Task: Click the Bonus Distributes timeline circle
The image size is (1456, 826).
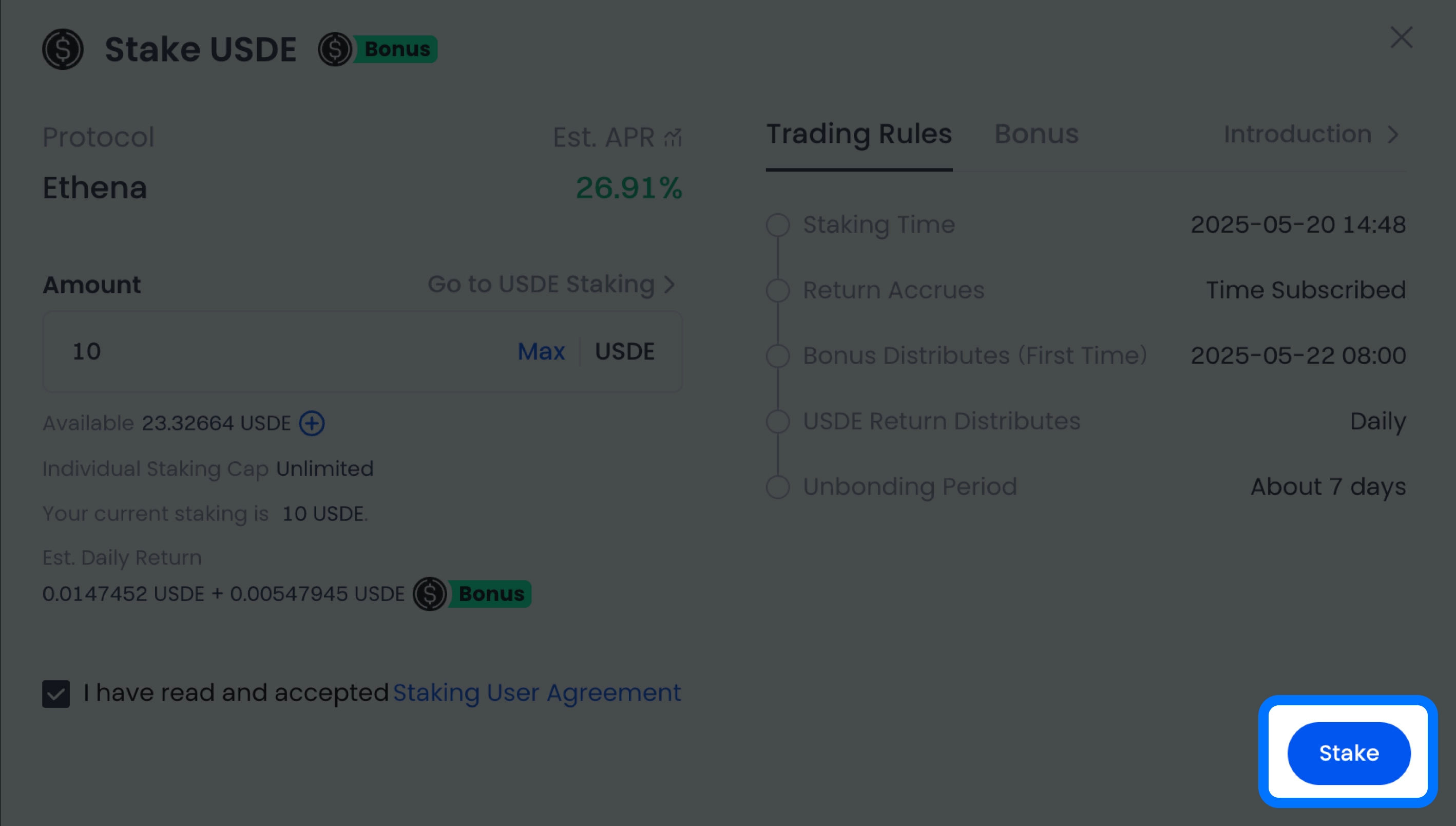Action: coord(778,355)
